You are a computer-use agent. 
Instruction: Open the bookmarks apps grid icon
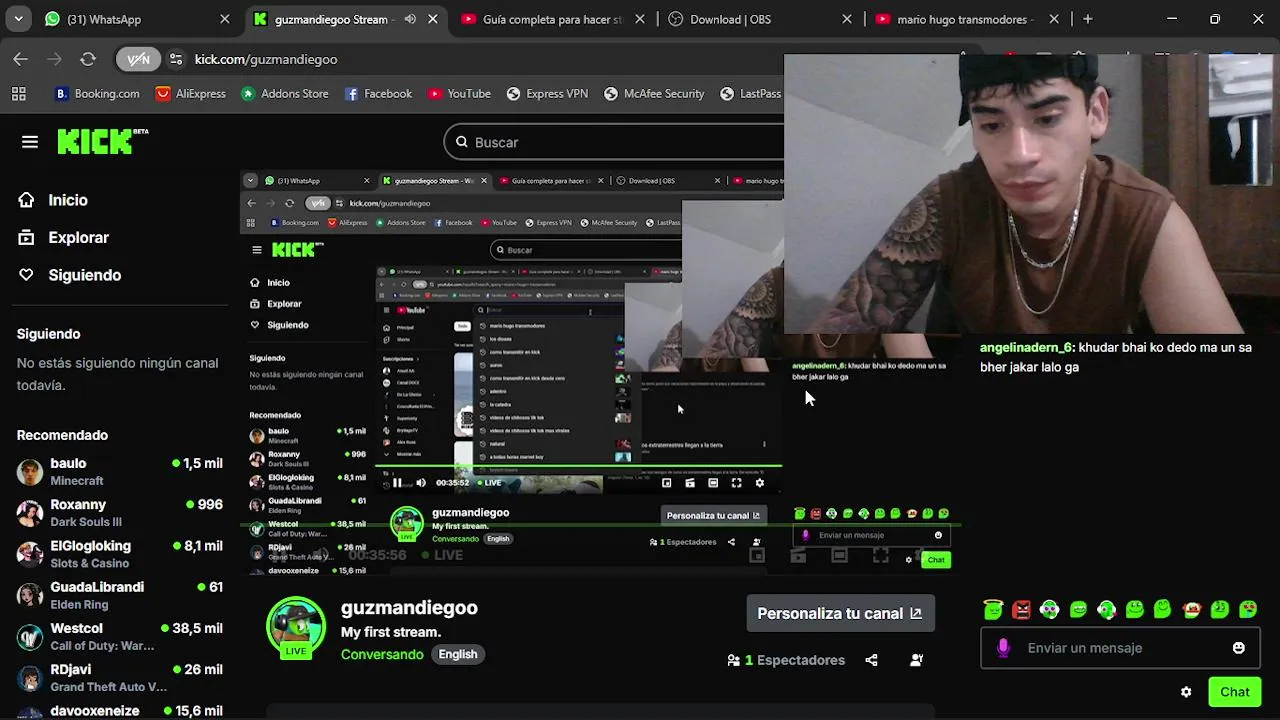coord(19,93)
